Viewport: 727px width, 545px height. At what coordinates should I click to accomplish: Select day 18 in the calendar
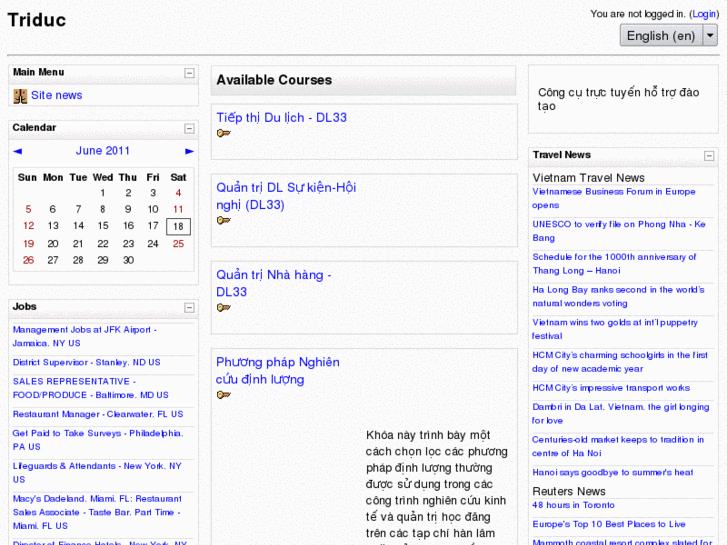178,226
